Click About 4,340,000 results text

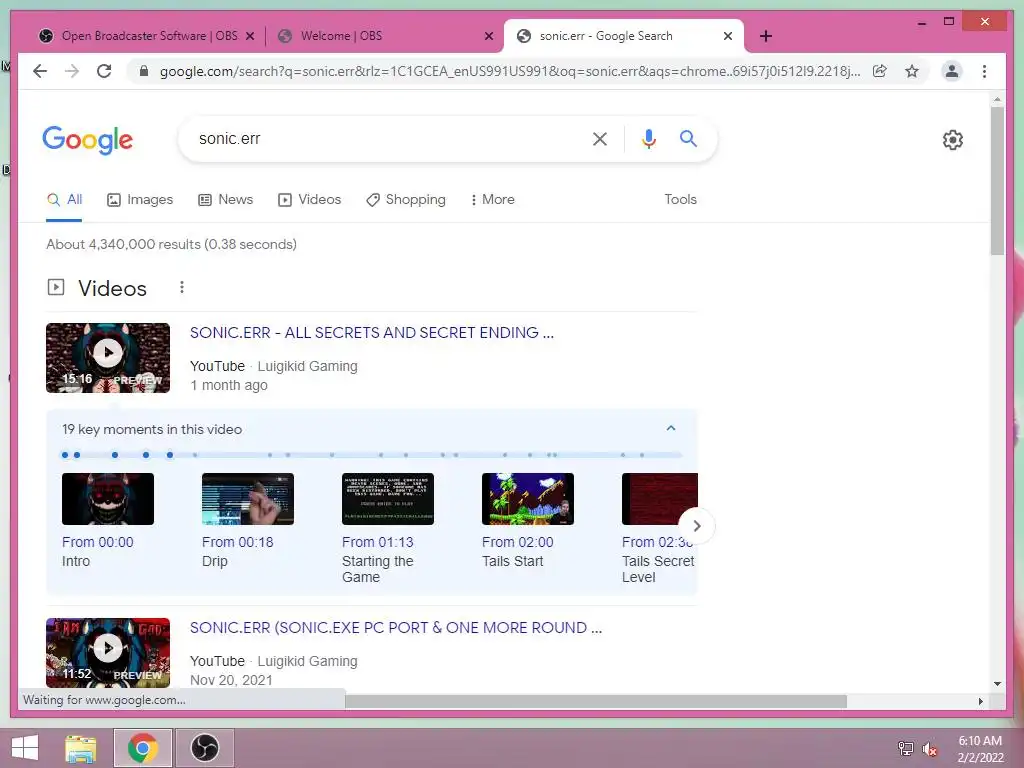(x=171, y=244)
